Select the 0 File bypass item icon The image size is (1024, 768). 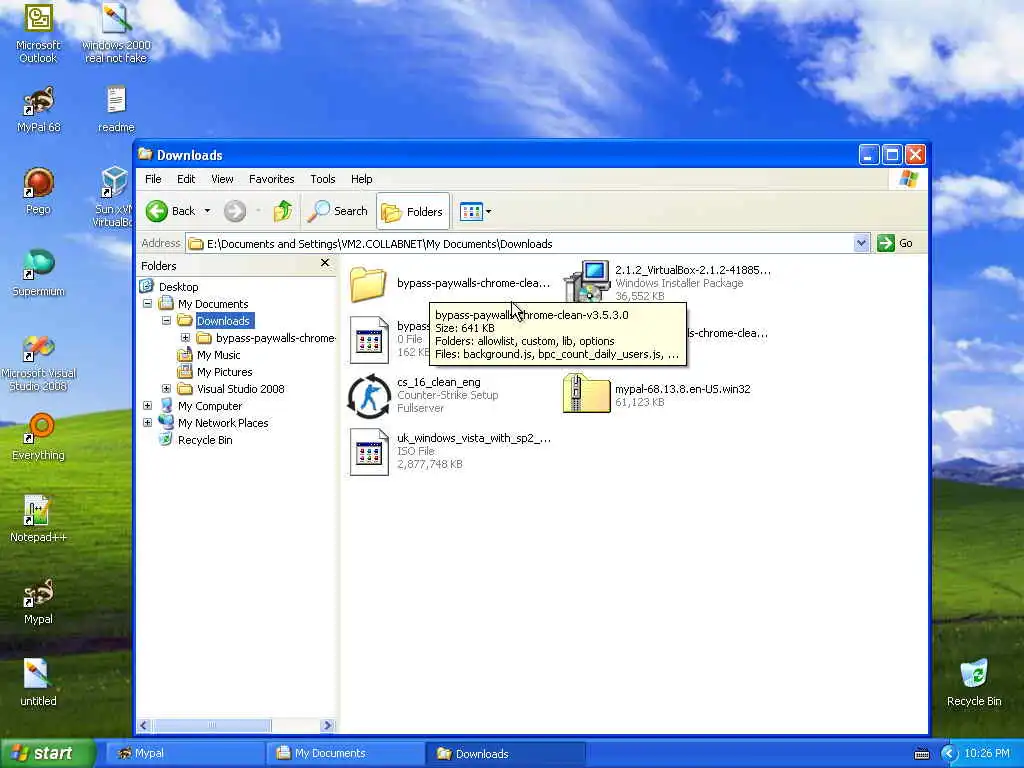(x=369, y=340)
